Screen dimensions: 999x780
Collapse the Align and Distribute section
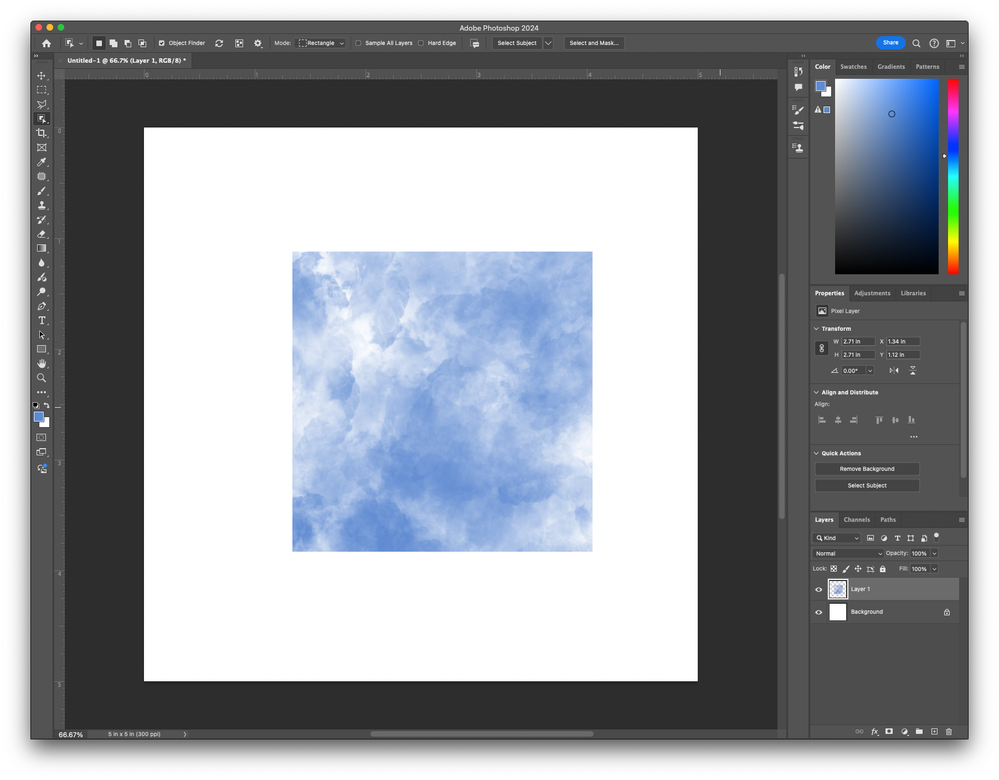coord(816,393)
